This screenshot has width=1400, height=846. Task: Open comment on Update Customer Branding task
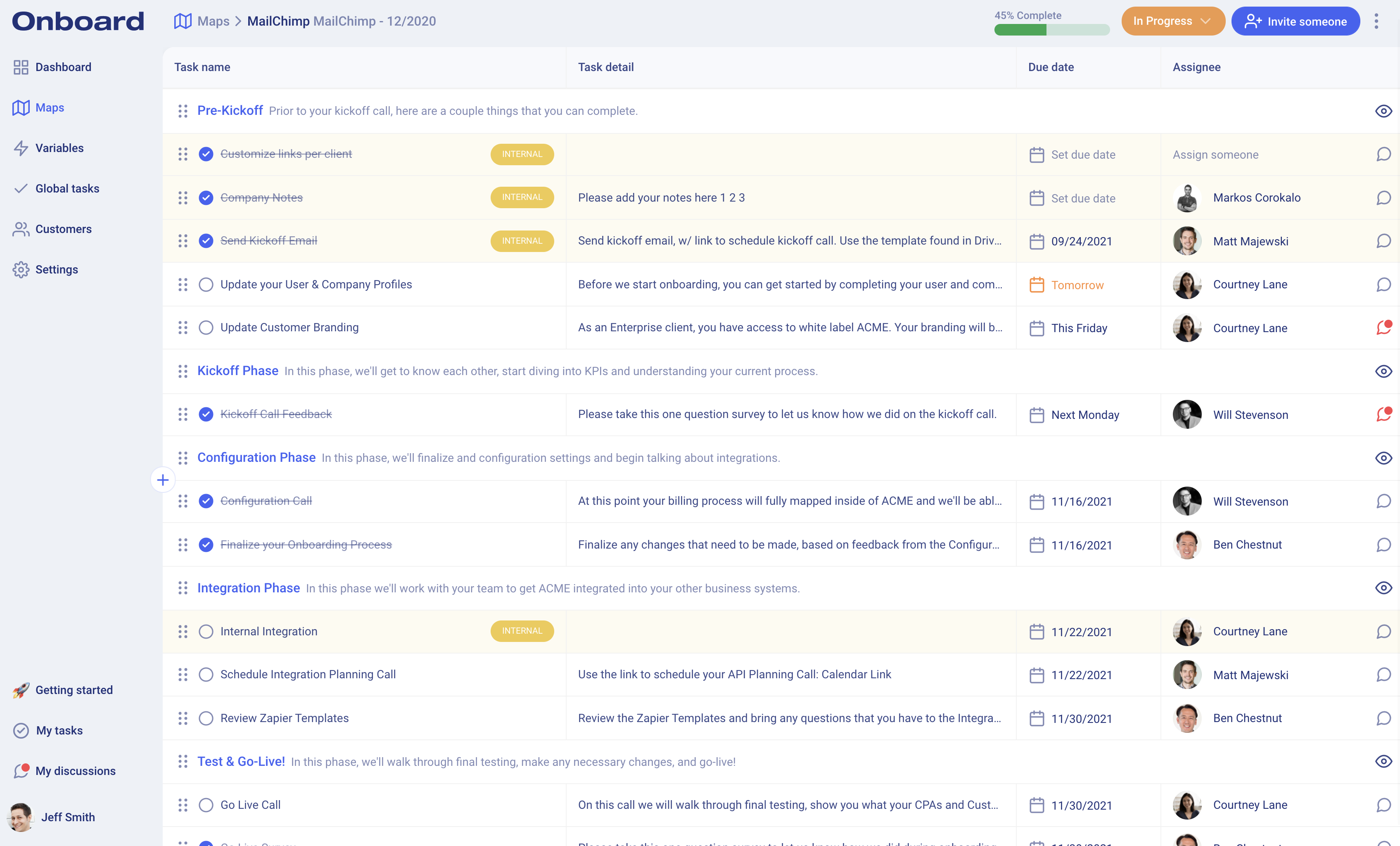[x=1383, y=328]
